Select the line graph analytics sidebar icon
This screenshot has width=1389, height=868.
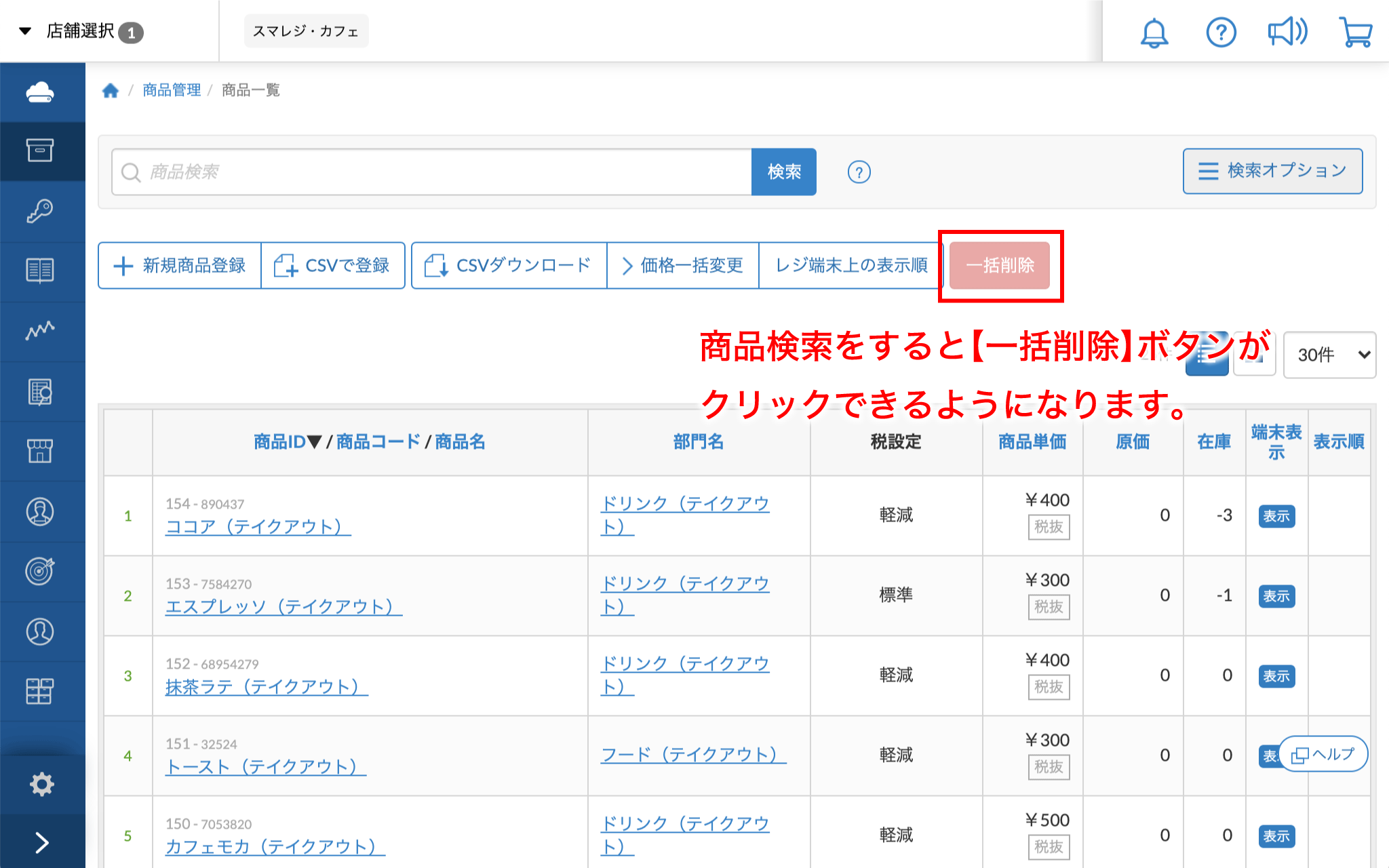point(41,331)
